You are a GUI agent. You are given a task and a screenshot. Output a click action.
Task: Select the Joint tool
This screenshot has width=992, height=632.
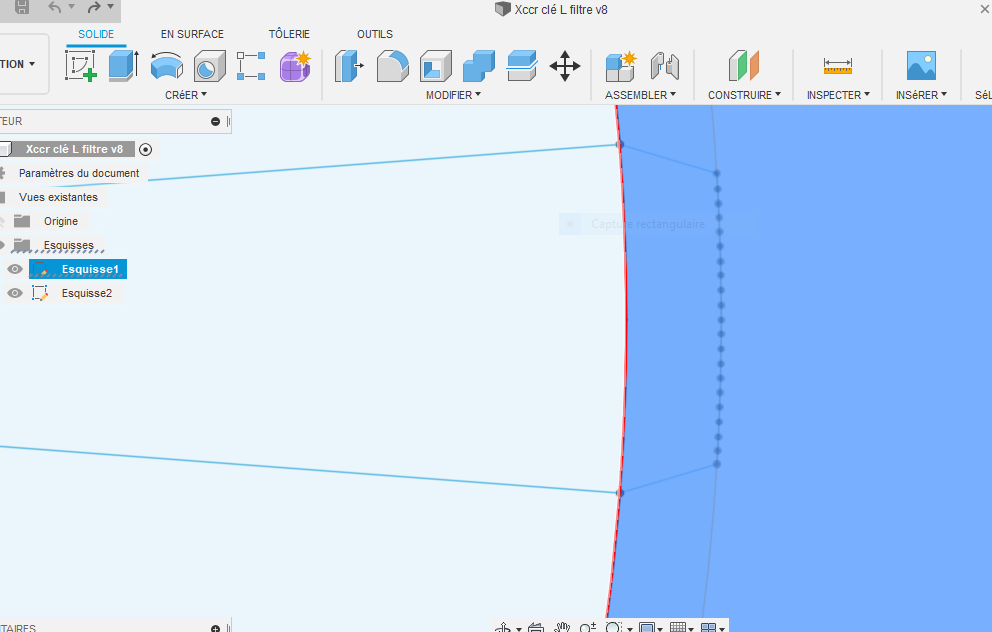[x=665, y=66]
